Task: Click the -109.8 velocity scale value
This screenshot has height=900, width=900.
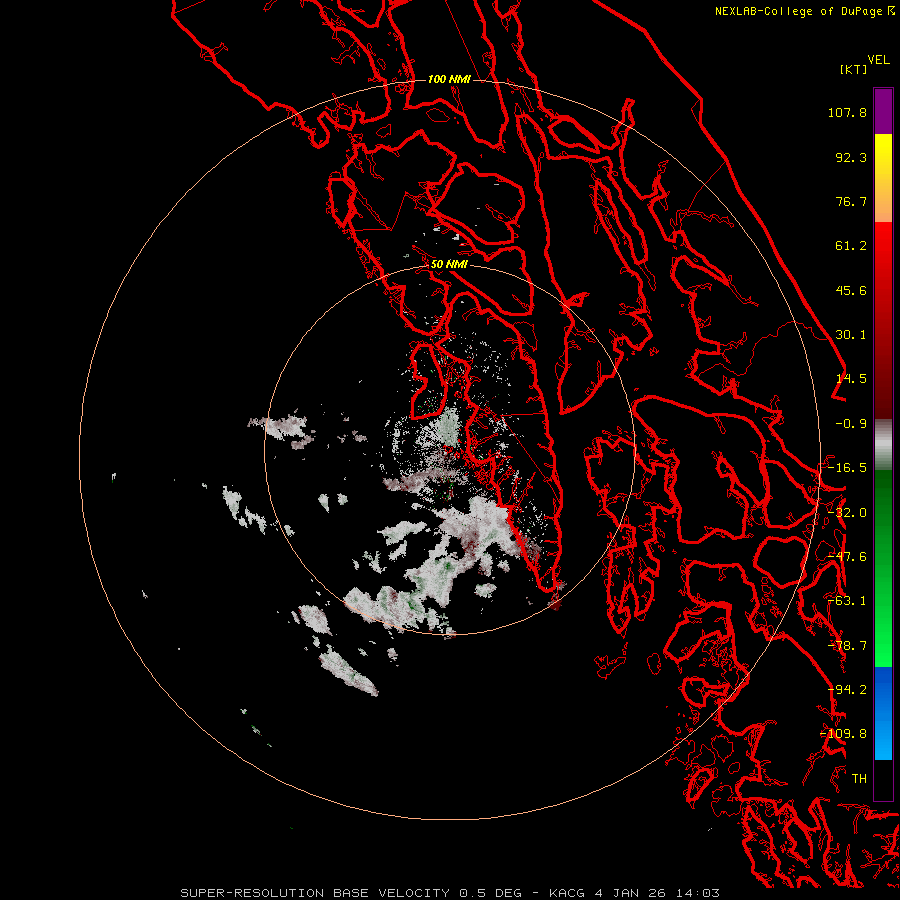Action: [844, 734]
